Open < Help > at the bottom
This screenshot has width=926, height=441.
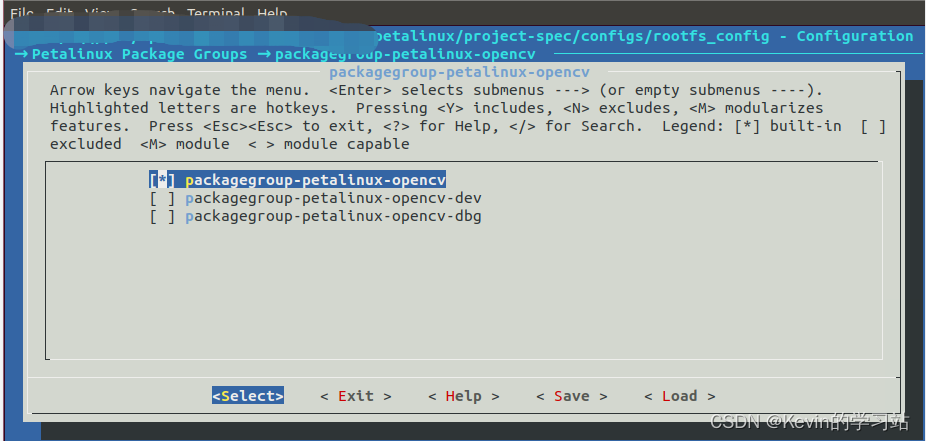click(464, 396)
